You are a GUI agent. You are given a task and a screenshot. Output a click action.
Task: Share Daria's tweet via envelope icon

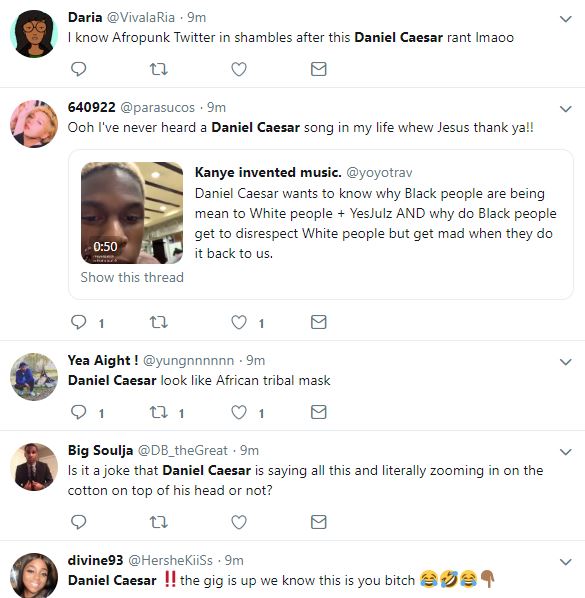pyautogui.click(x=318, y=69)
